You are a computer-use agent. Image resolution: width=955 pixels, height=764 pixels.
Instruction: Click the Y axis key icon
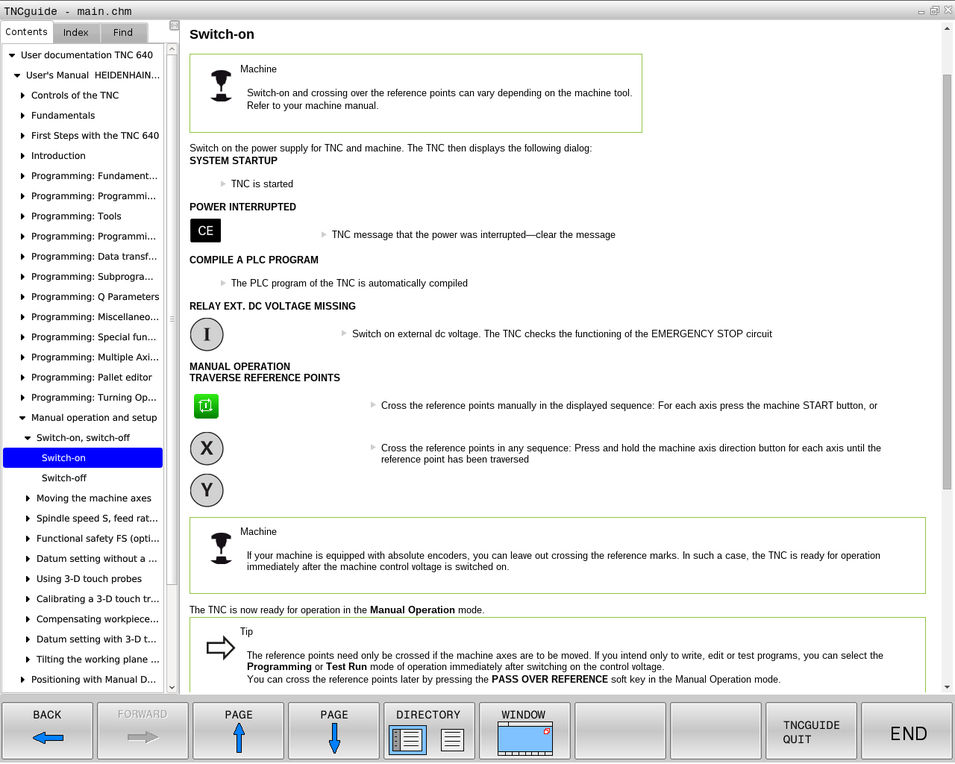tap(206, 490)
